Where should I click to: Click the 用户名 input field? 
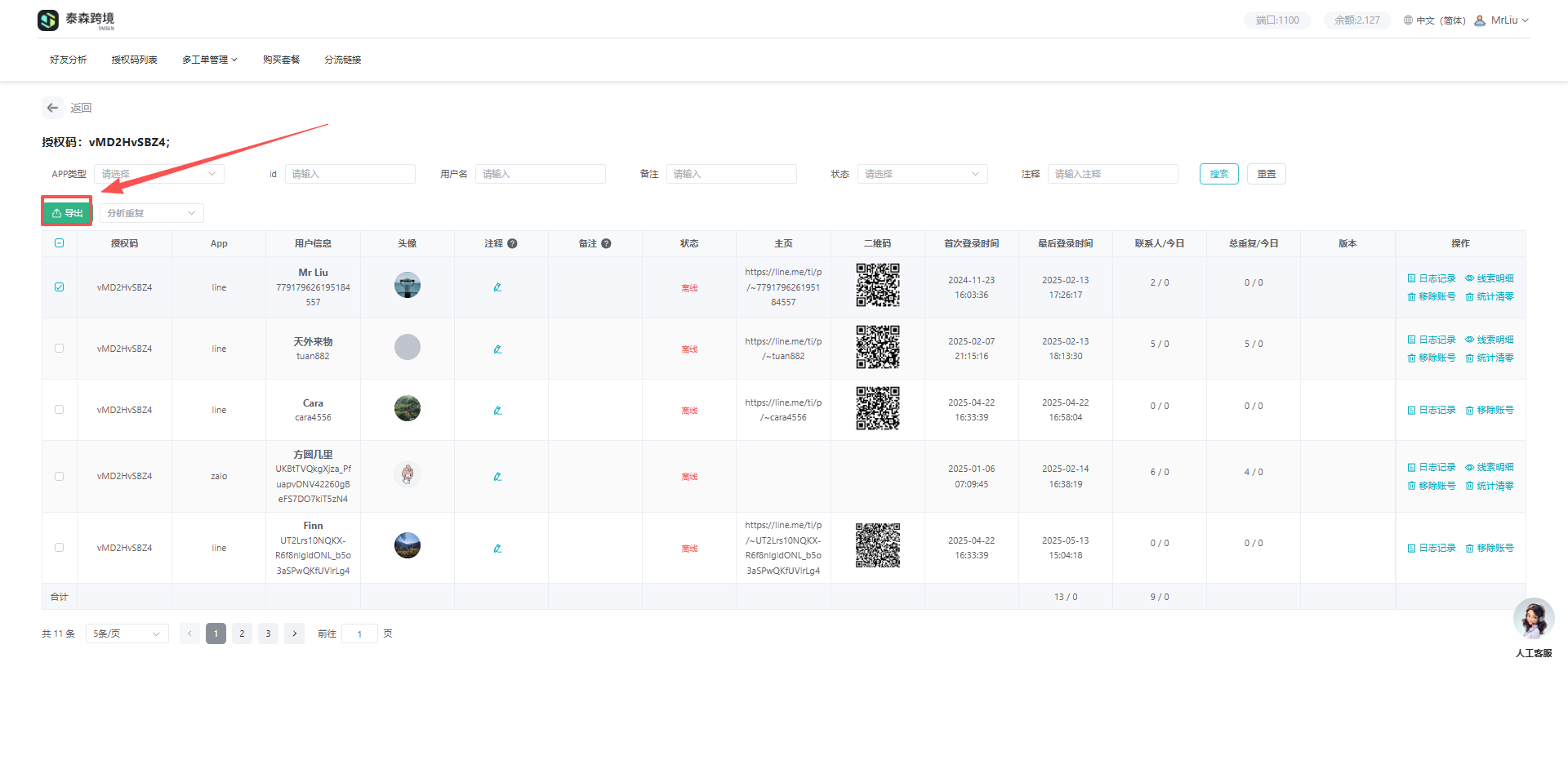(x=540, y=174)
